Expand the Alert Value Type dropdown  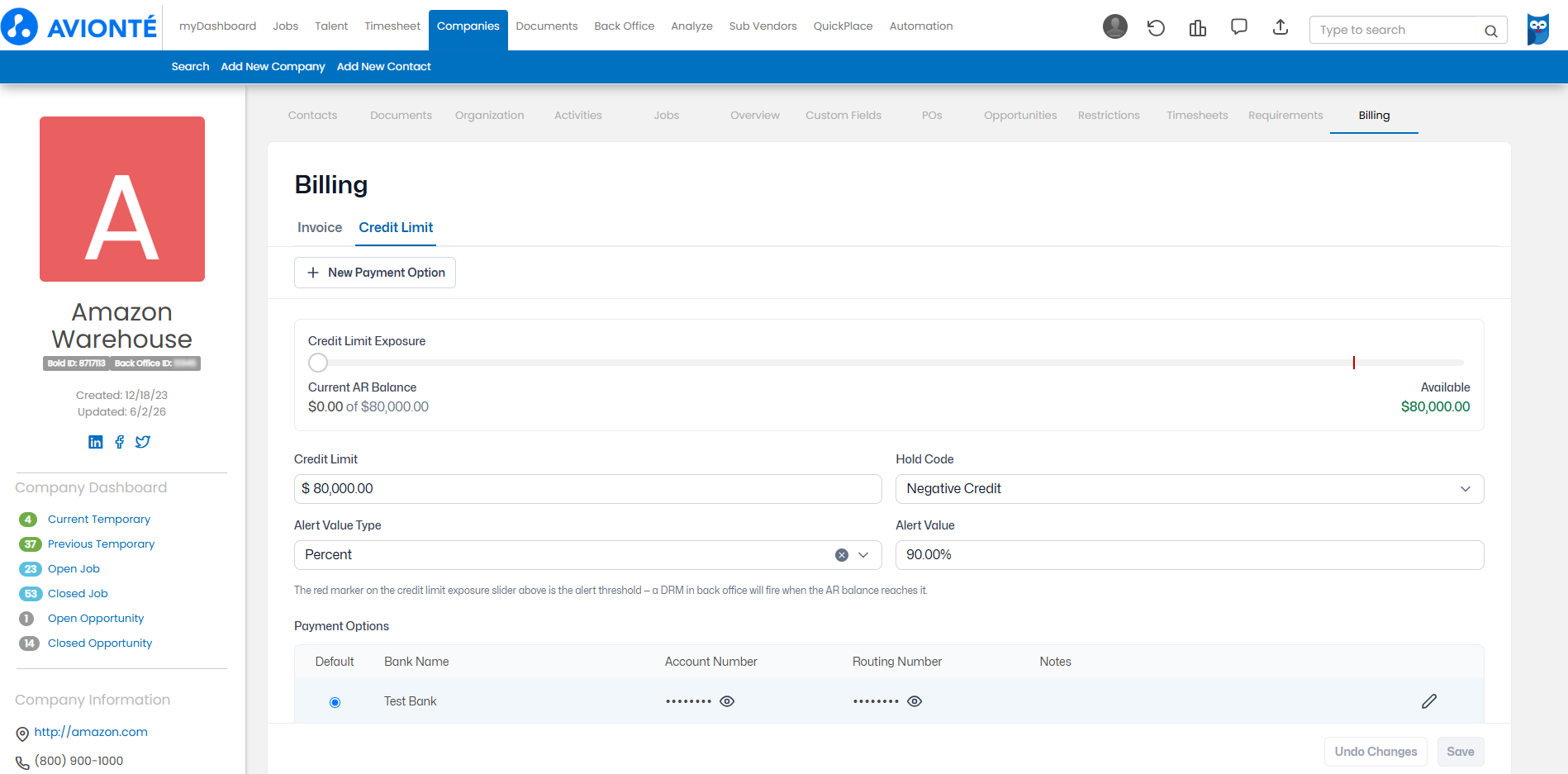(x=863, y=555)
